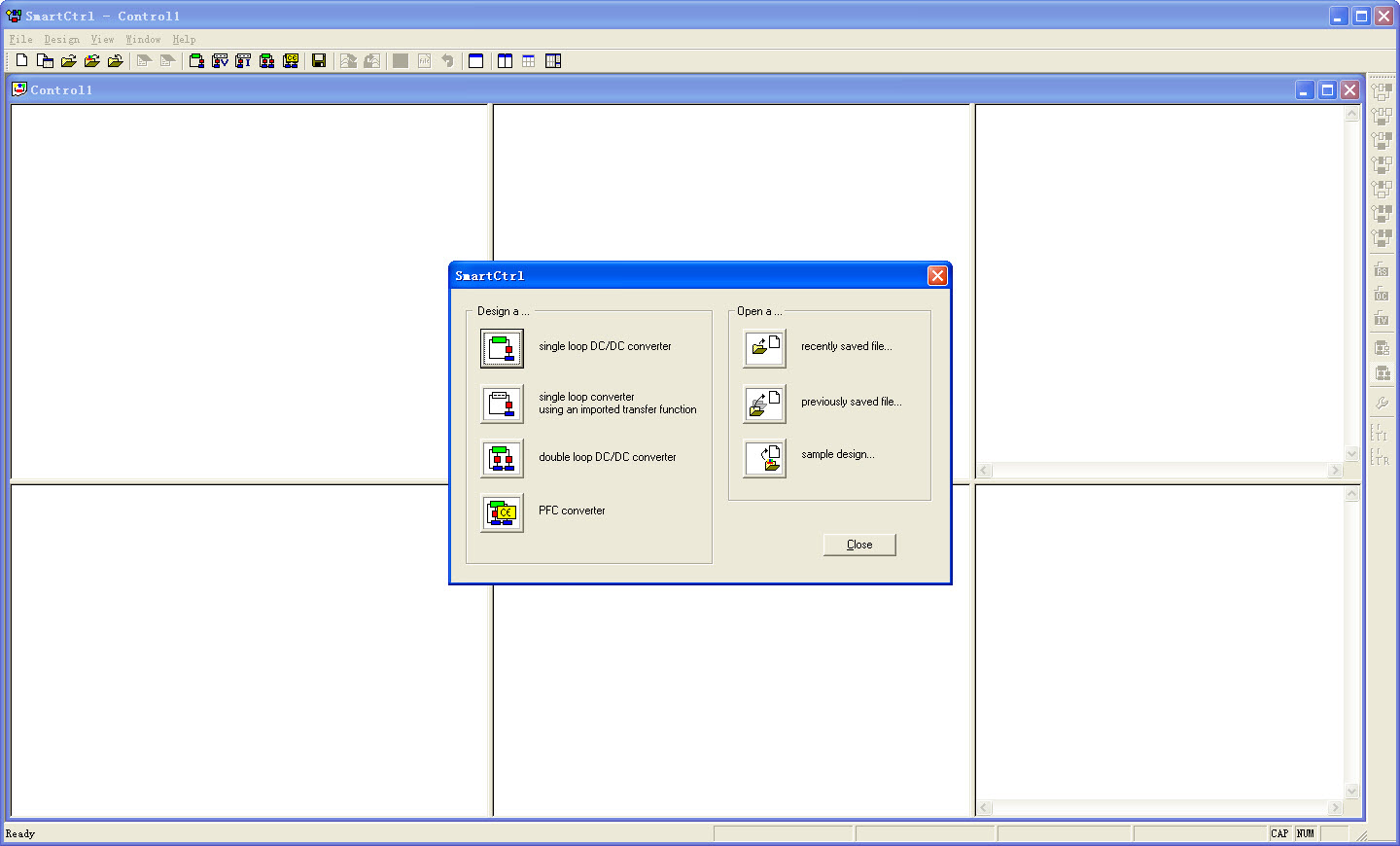
Task: Click the TR icon at right sidebar bottom
Action: coord(1381,456)
